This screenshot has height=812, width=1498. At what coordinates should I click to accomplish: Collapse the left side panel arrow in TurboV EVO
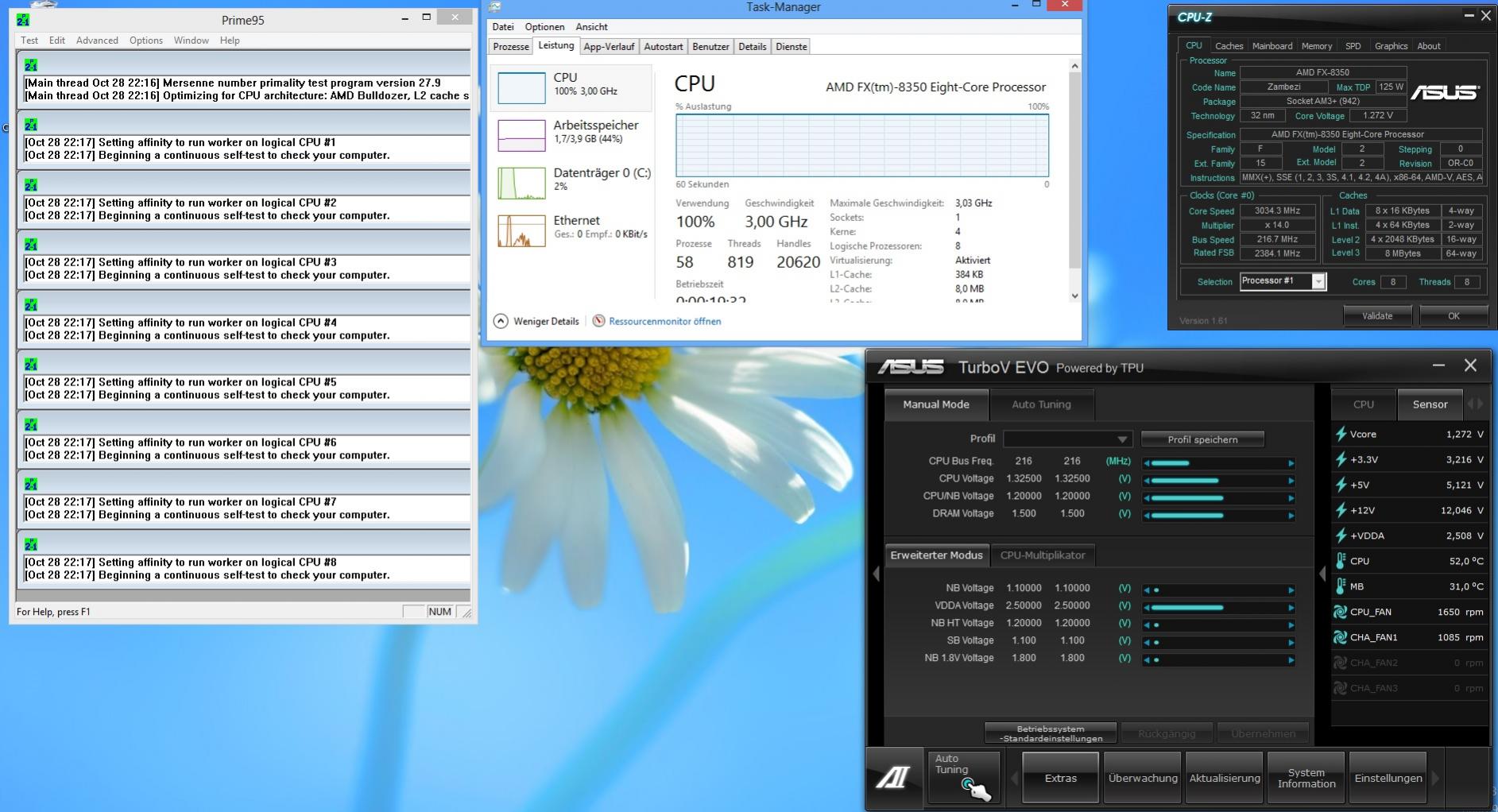click(876, 574)
